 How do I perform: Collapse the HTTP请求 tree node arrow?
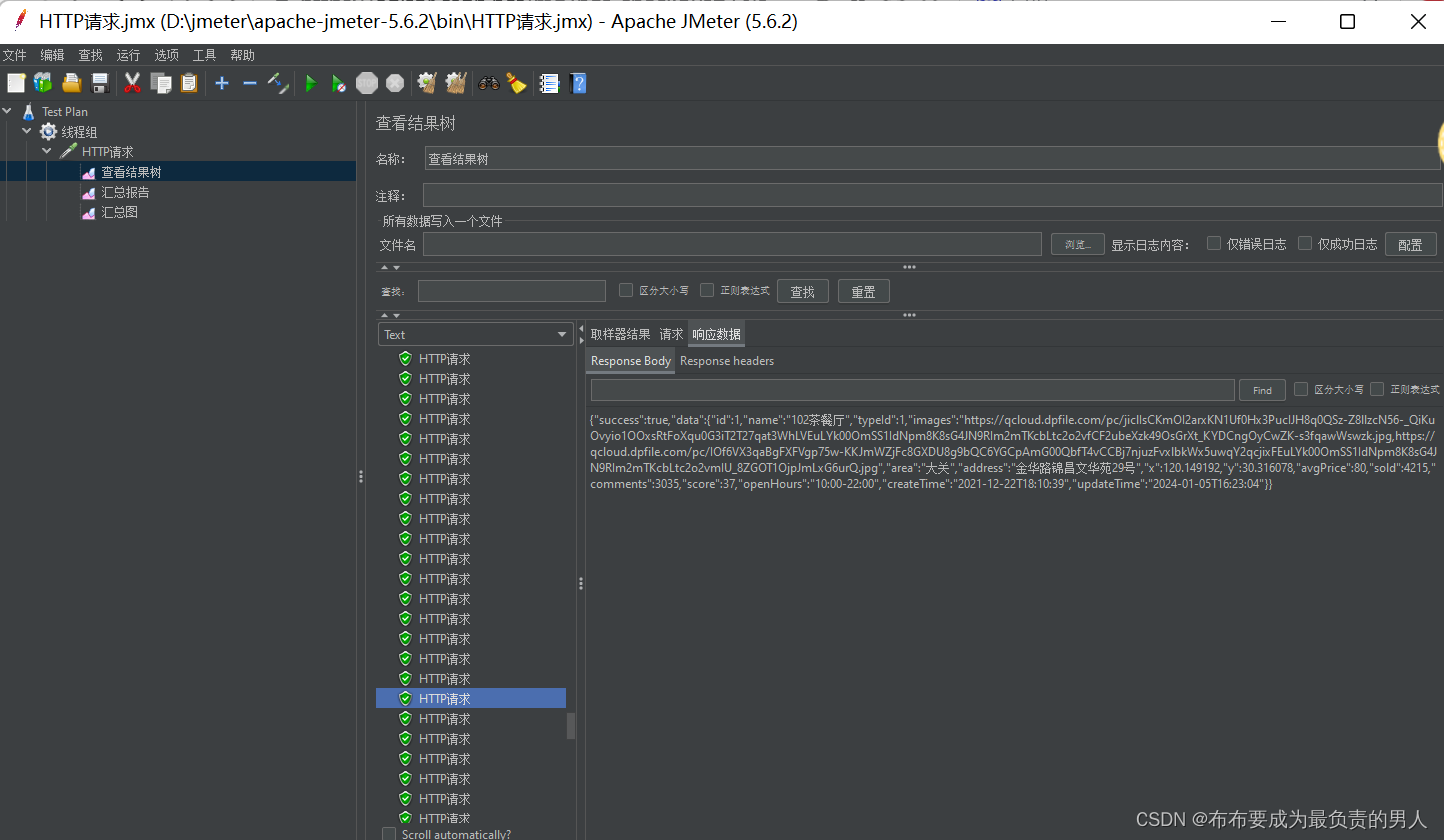(46, 151)
